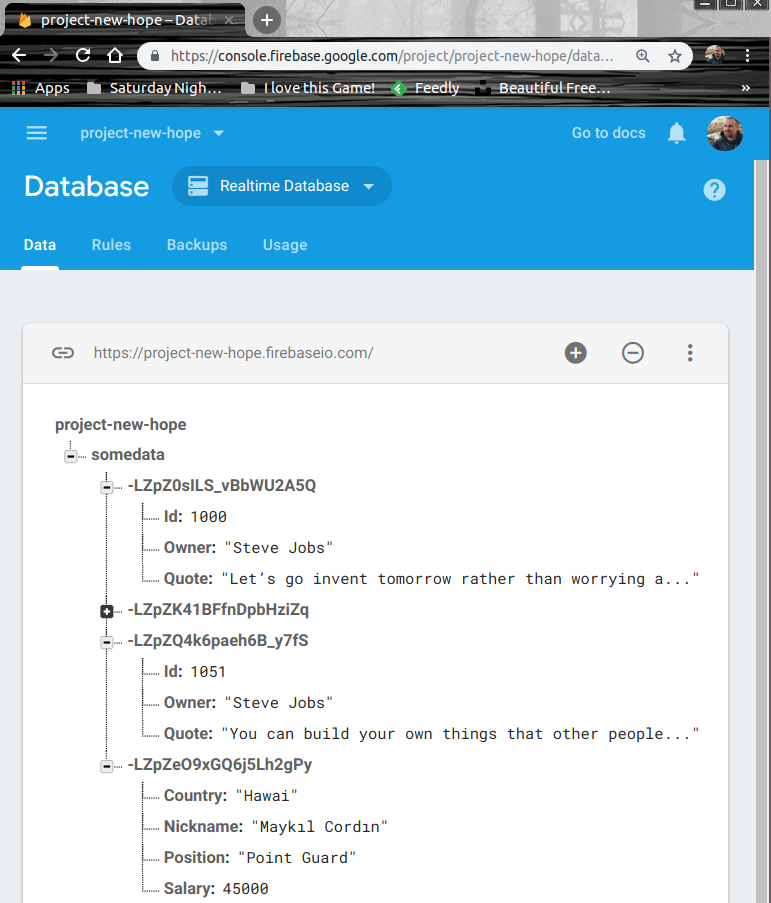
Task: Click the notifications bell icon
Action: 677,133
